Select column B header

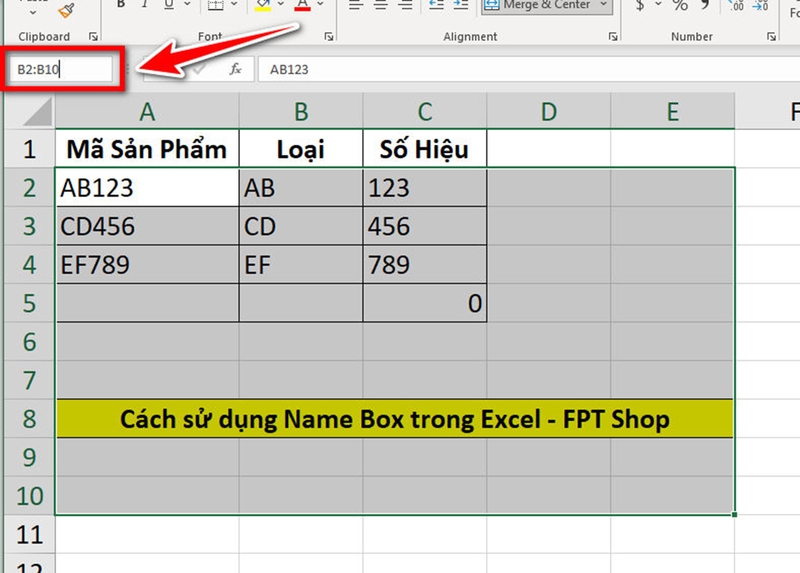pyautogui.click(x=301, y=111)
